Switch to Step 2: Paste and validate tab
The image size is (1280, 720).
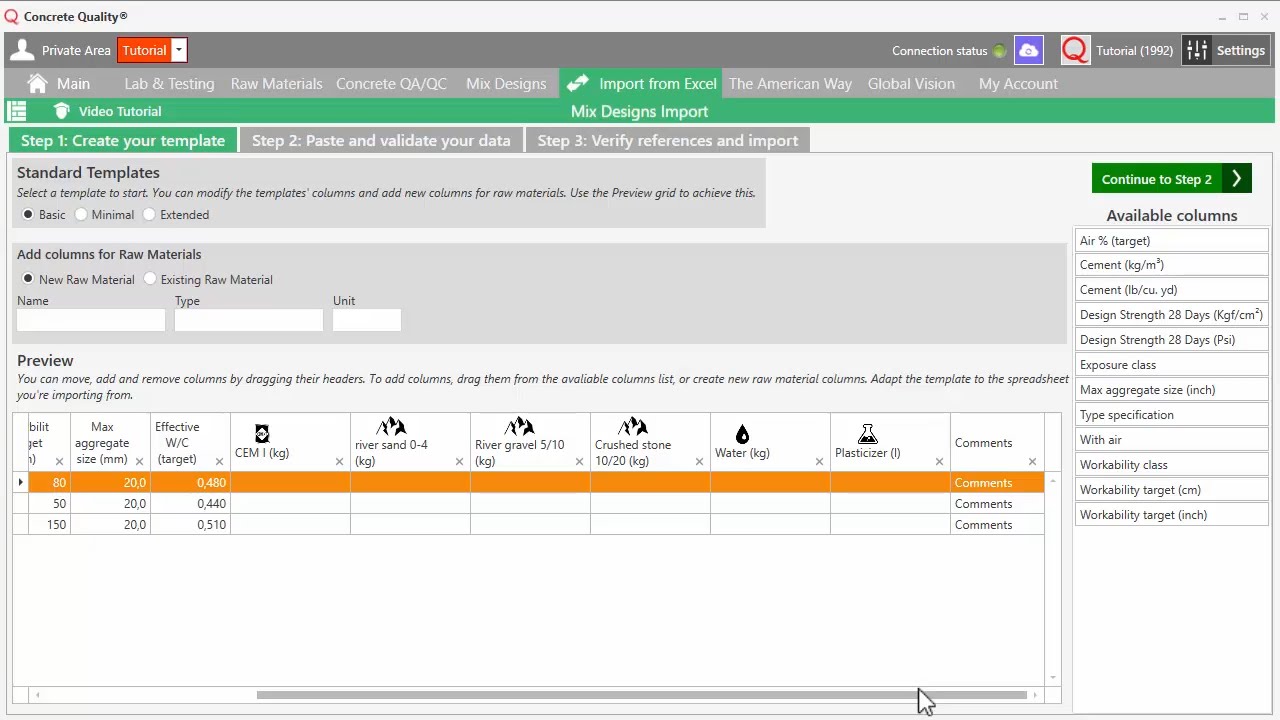pyautogui.click(x=381, y=140)
